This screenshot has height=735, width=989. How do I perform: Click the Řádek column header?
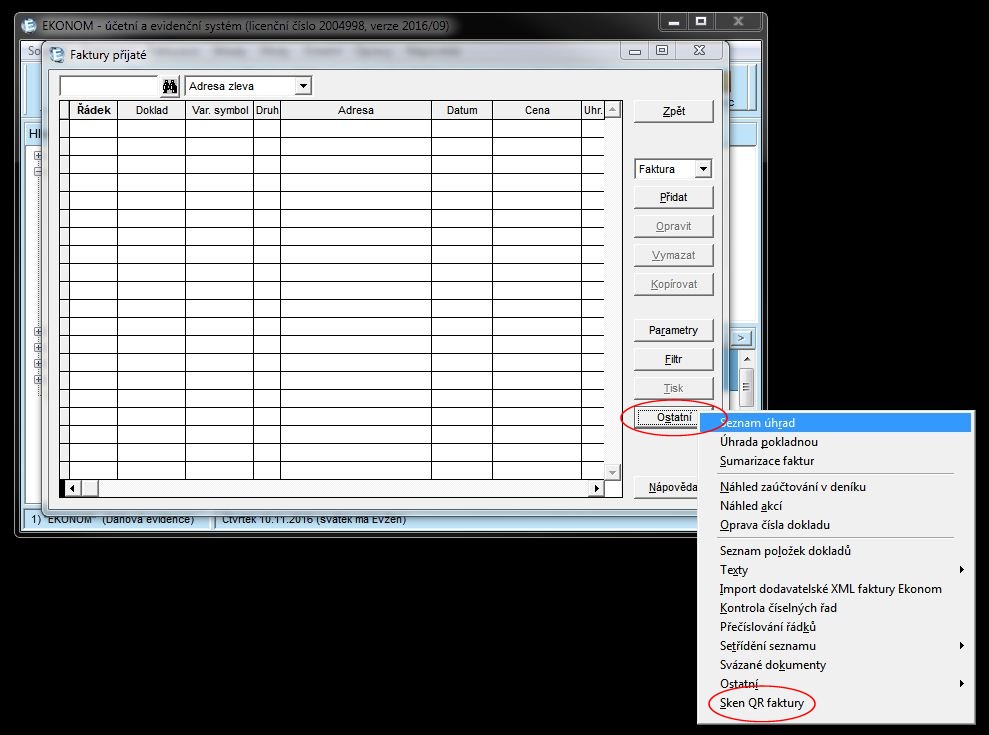(x=93, y=110)
